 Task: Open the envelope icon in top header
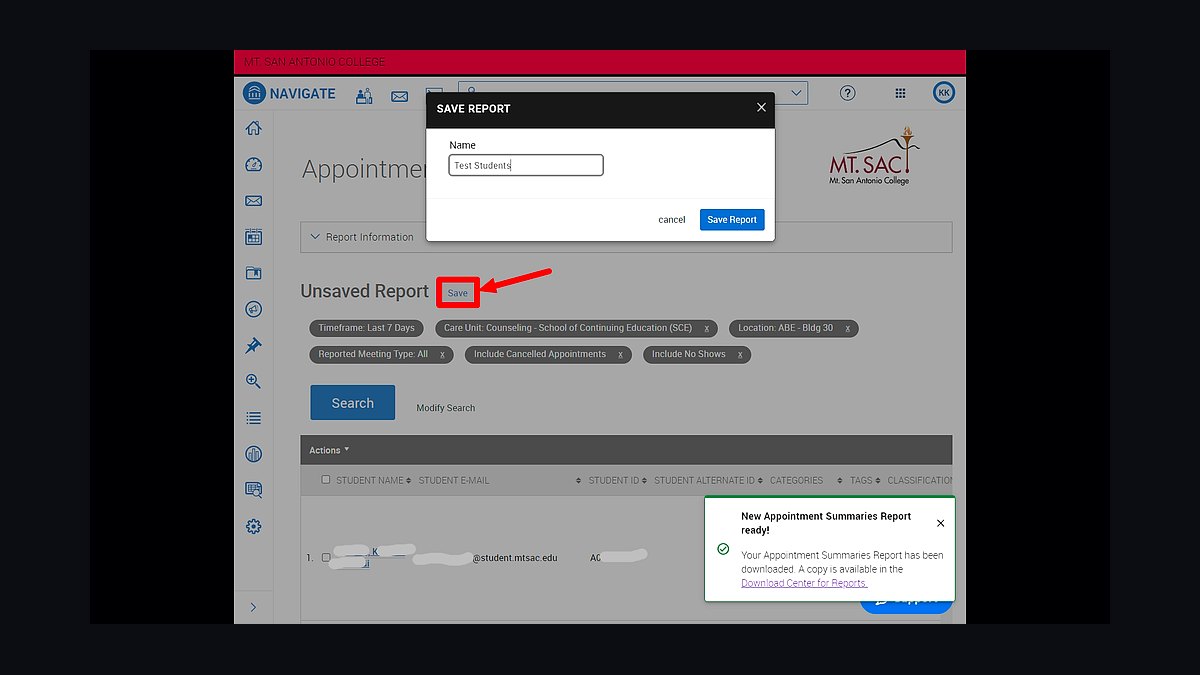(399, 96)
